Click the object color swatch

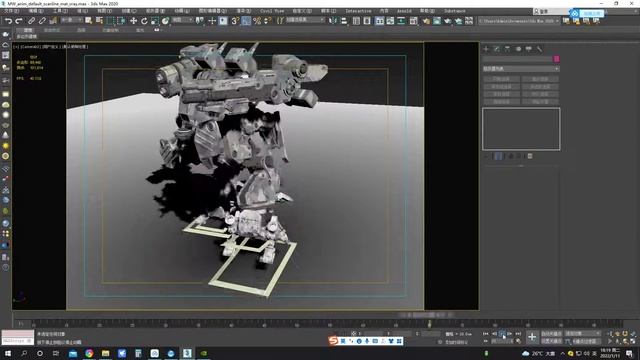pos(556,59)
